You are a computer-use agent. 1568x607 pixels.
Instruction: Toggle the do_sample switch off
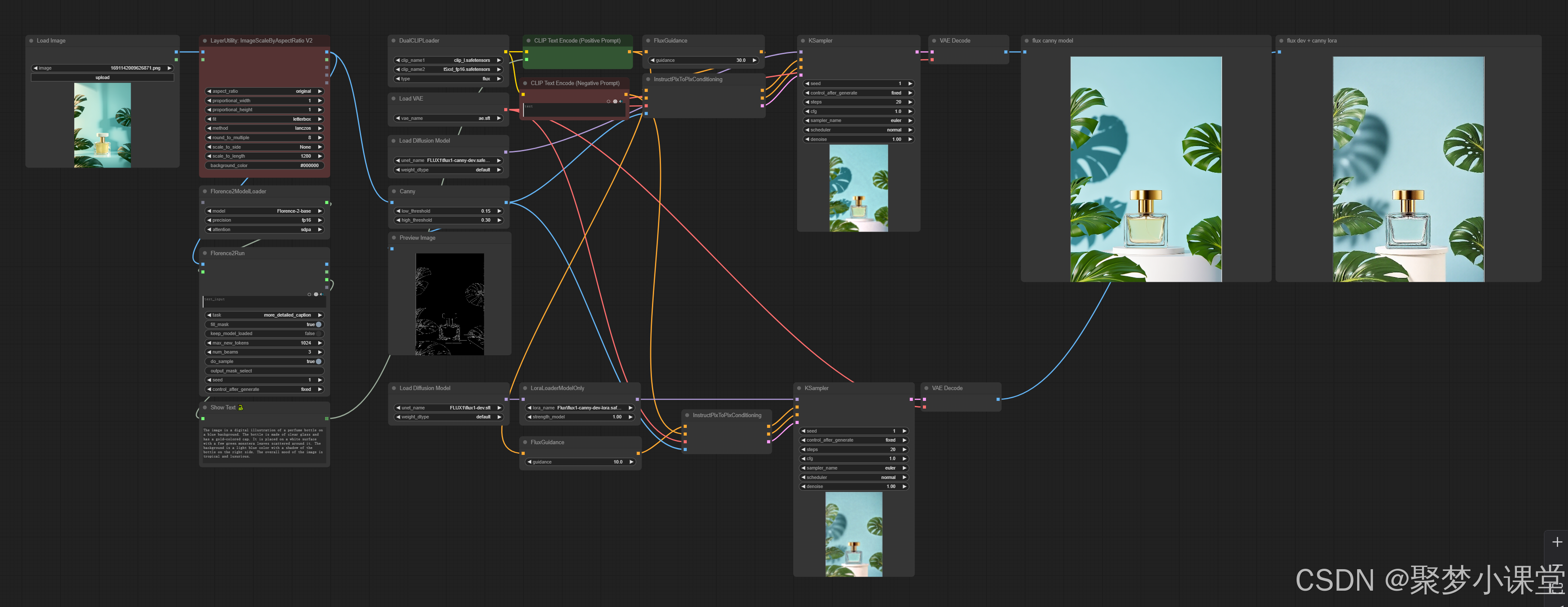coord(318,362)
